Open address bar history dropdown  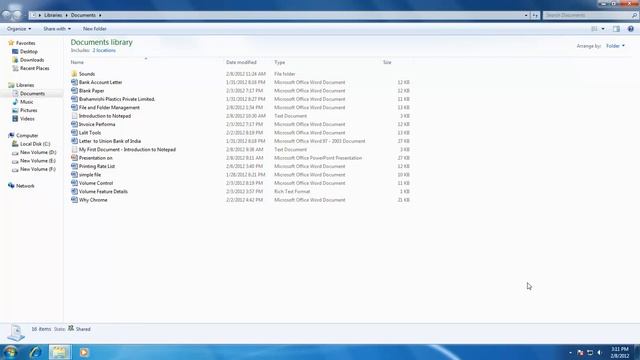[526, 15]
